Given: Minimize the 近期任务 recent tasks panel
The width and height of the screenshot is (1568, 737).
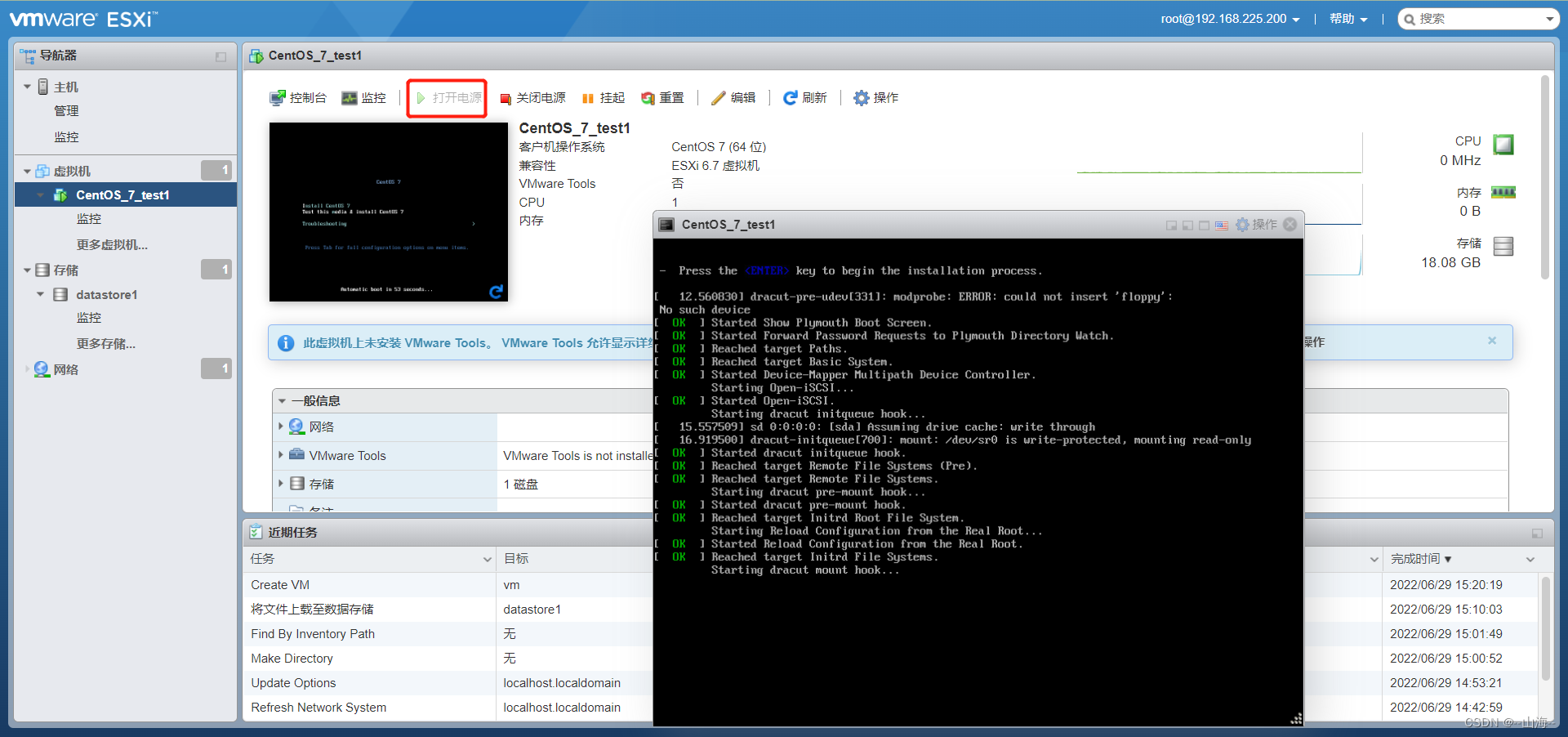Looking at the screenshot, I should (x=1537, y=534).
